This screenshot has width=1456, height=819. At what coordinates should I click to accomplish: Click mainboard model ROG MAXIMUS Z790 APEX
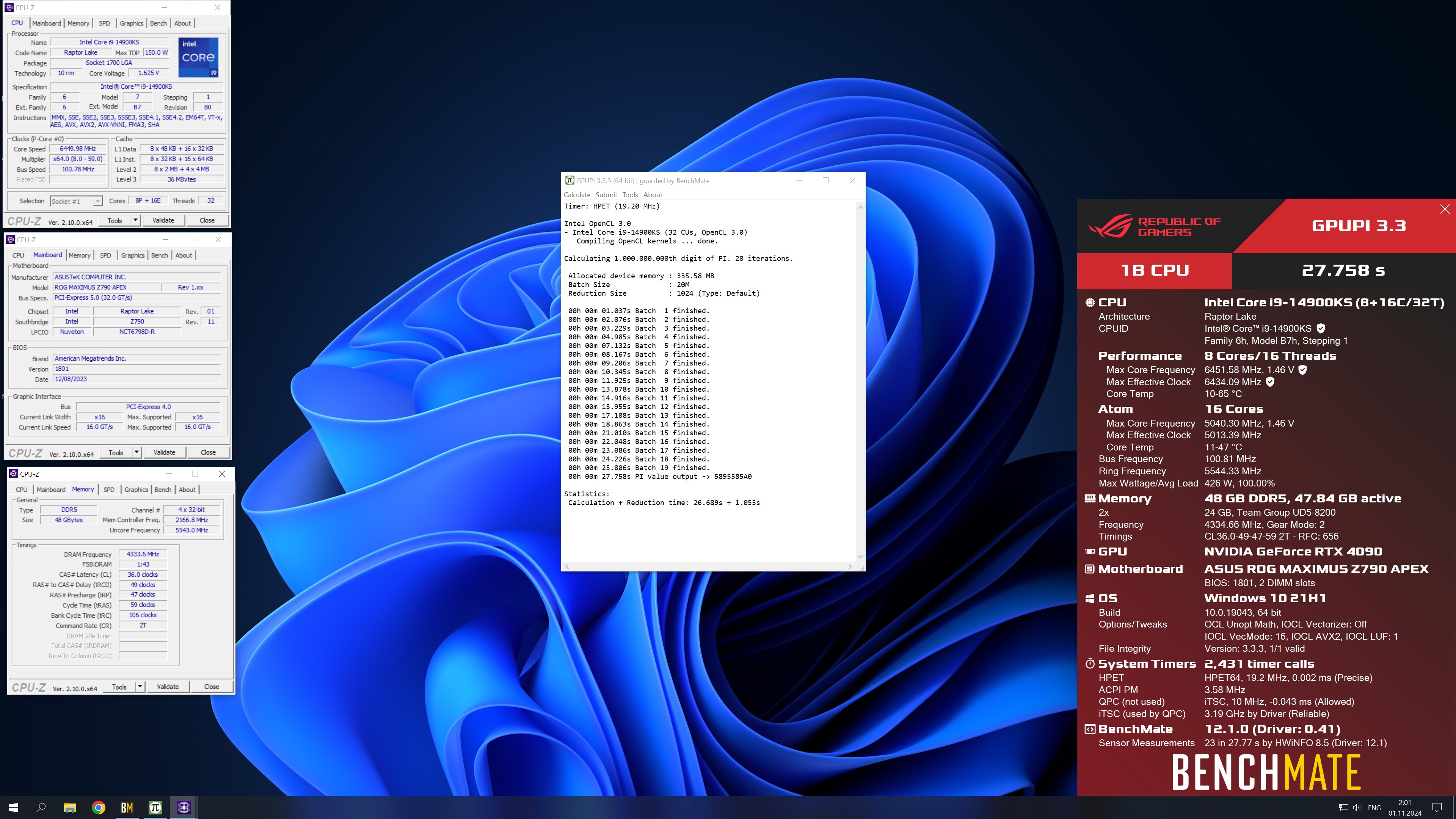pos(106,287)
